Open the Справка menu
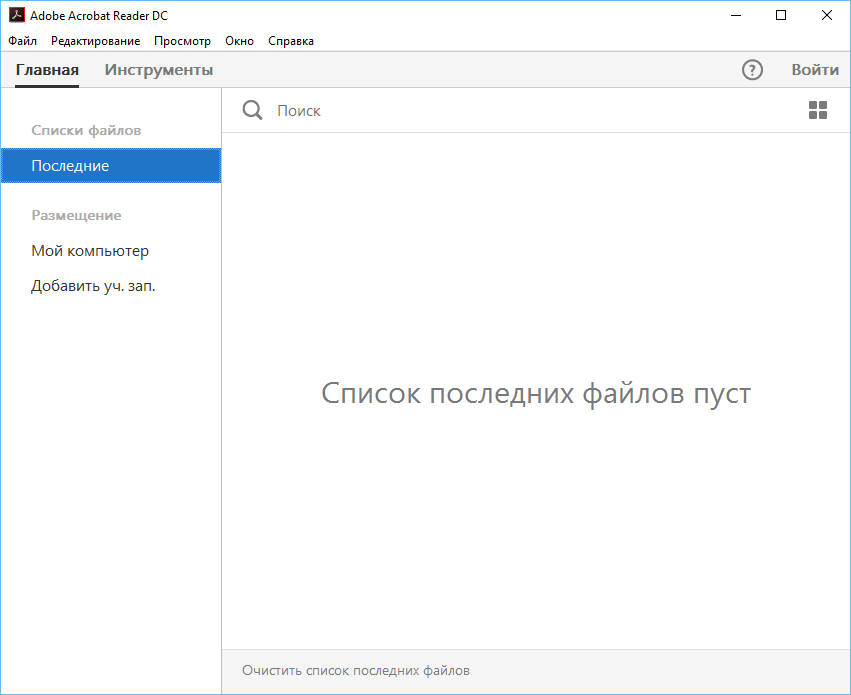The image size is (851, 695). coord(290,41)
